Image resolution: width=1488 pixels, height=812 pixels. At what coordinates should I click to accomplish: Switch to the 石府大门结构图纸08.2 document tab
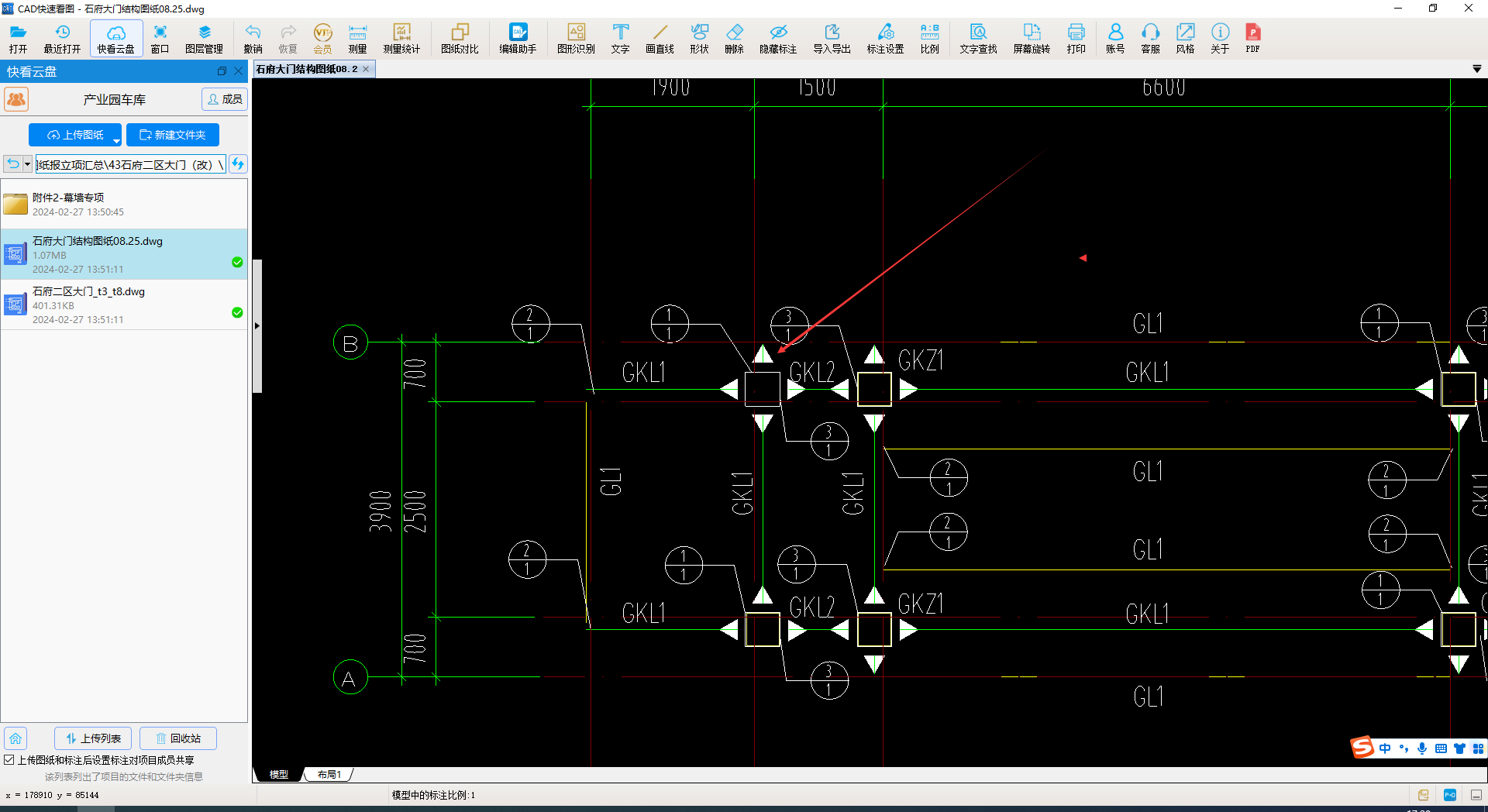coord(307,69)
